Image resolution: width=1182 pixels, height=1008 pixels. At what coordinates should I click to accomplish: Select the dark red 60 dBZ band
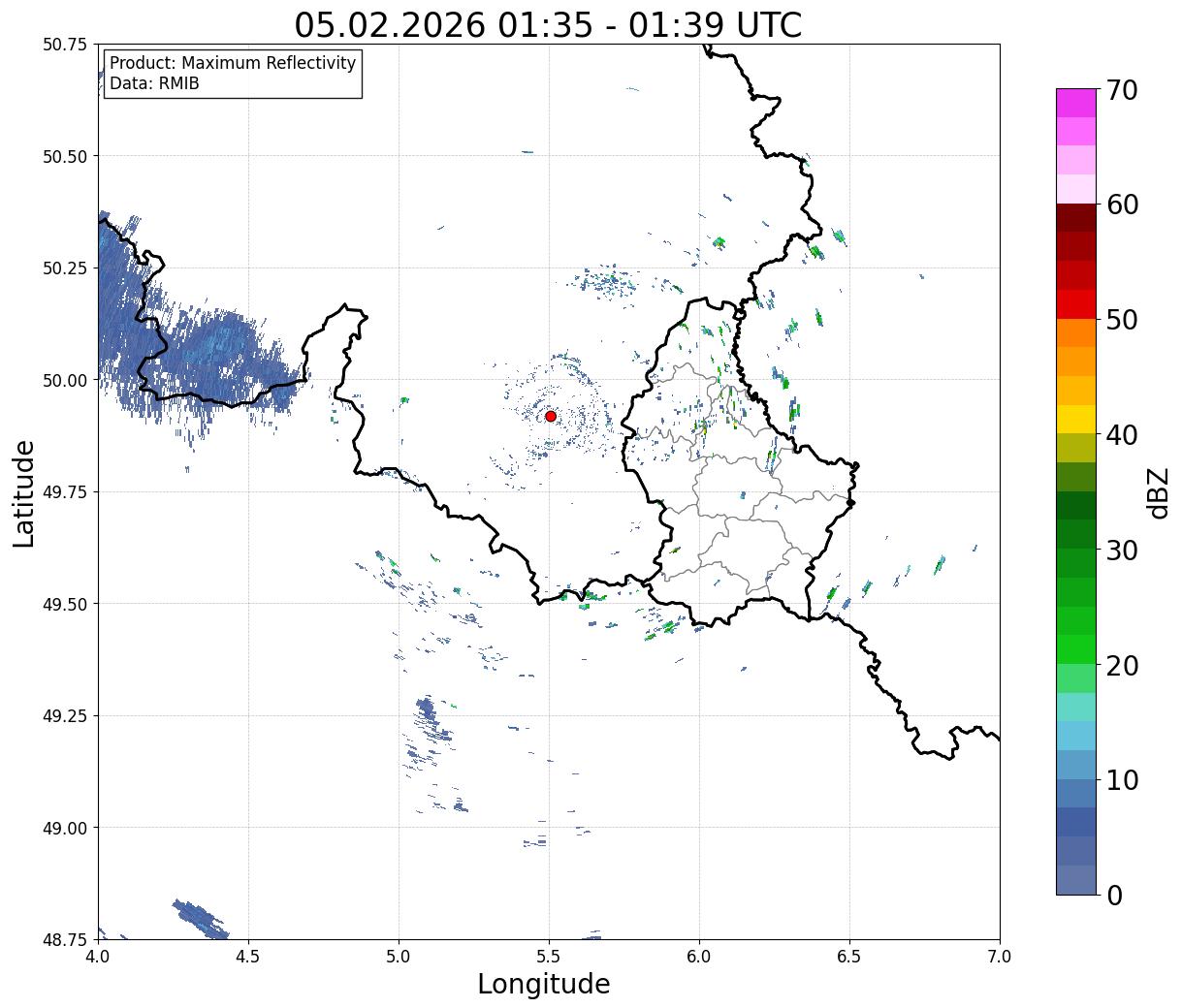pyautogui.click(x=1076, y=218)
